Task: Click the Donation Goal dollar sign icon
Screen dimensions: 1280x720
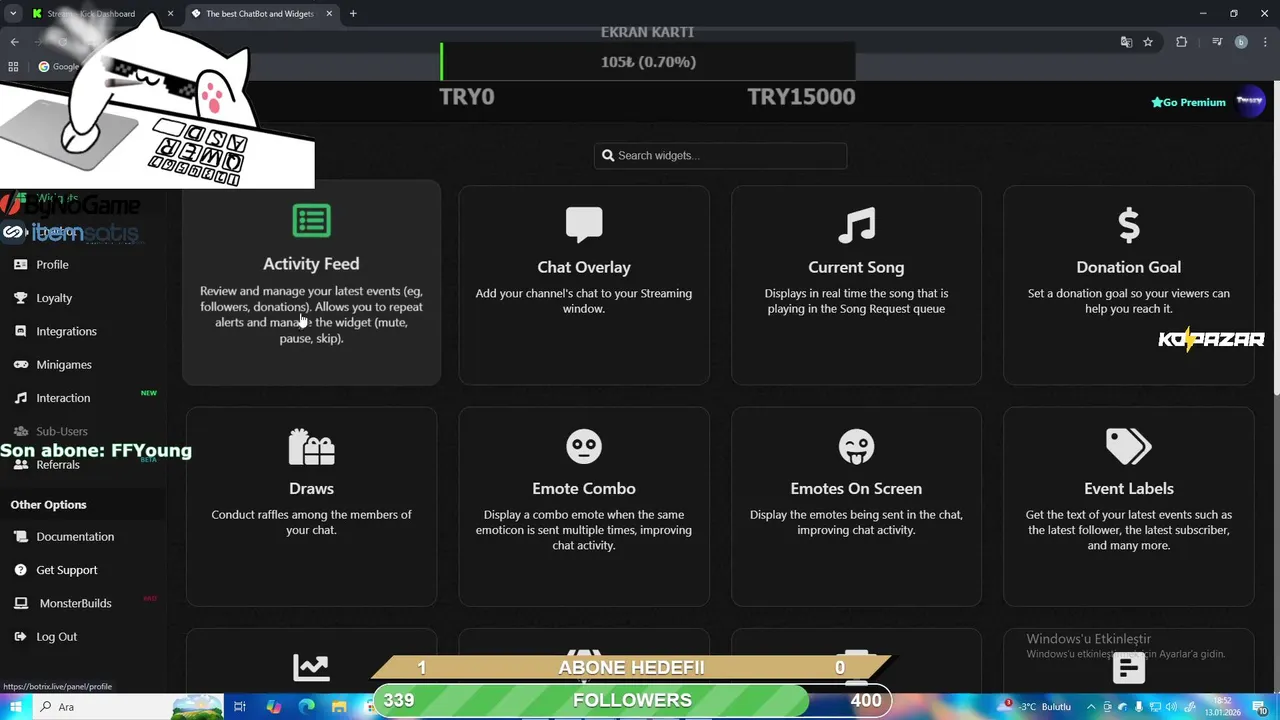Action: [x=1129, y=225]
